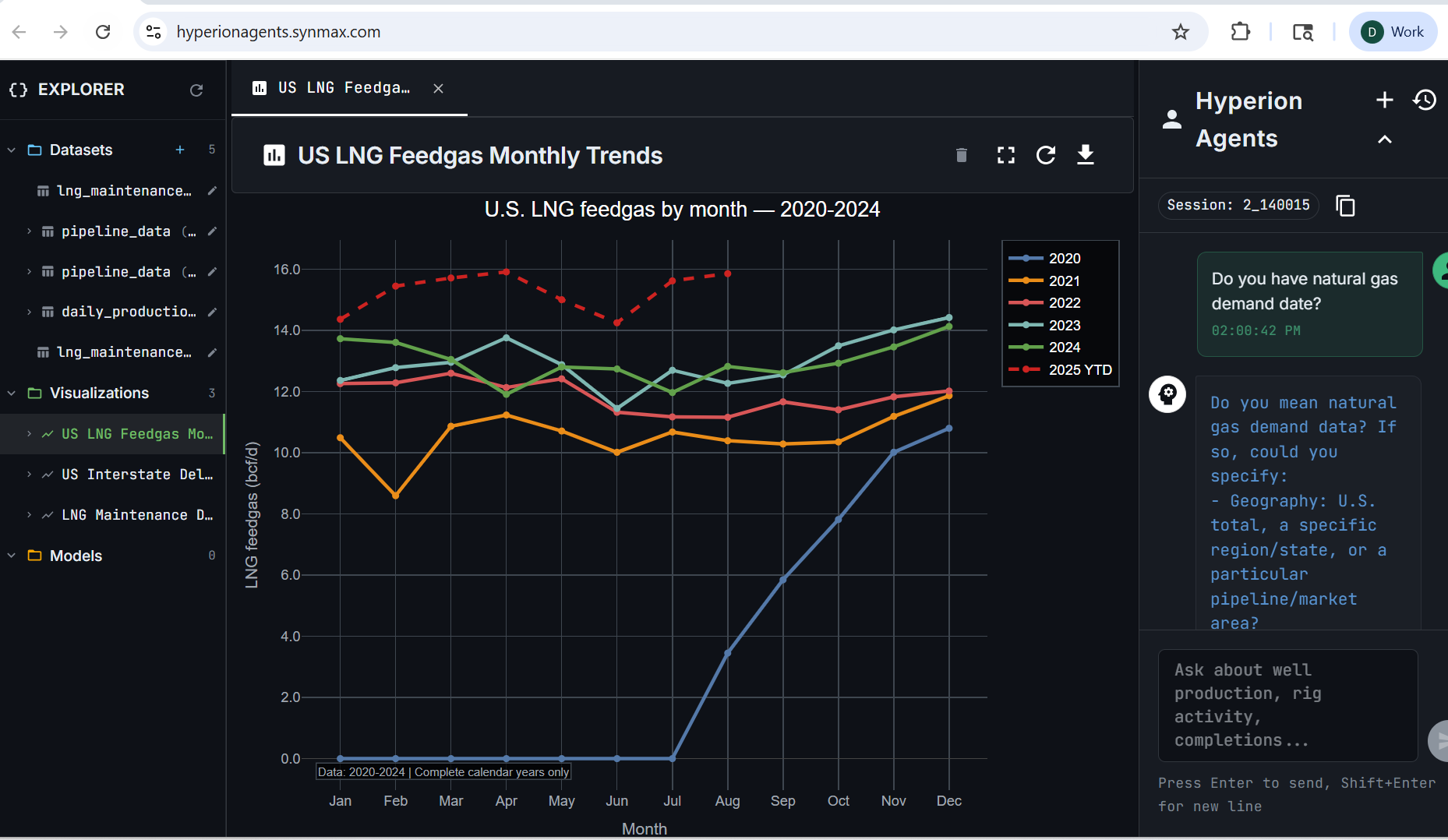This screenshot has width=1448, height=840.
Task: Reload the US LNG Feedgas chart
Action: (x=1046, y=156)
